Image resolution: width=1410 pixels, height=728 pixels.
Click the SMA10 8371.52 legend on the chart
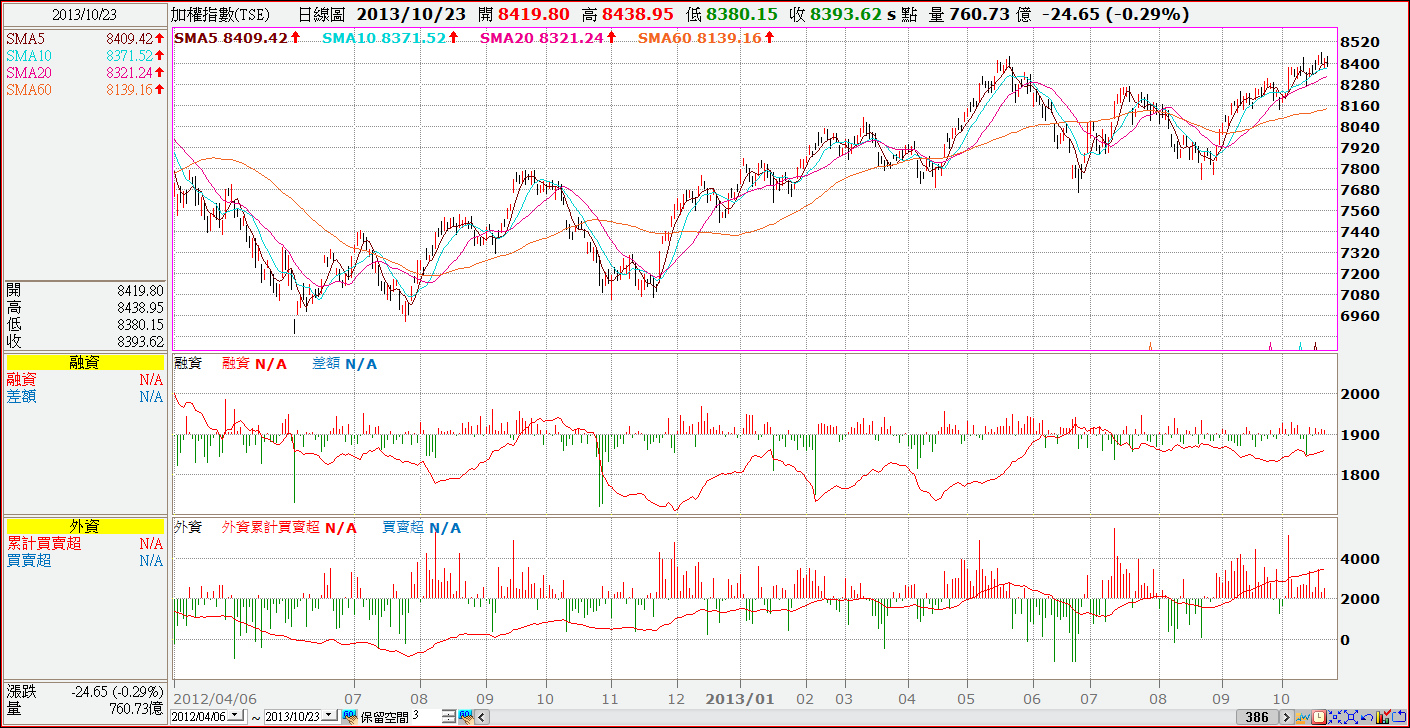coord(391,38)
